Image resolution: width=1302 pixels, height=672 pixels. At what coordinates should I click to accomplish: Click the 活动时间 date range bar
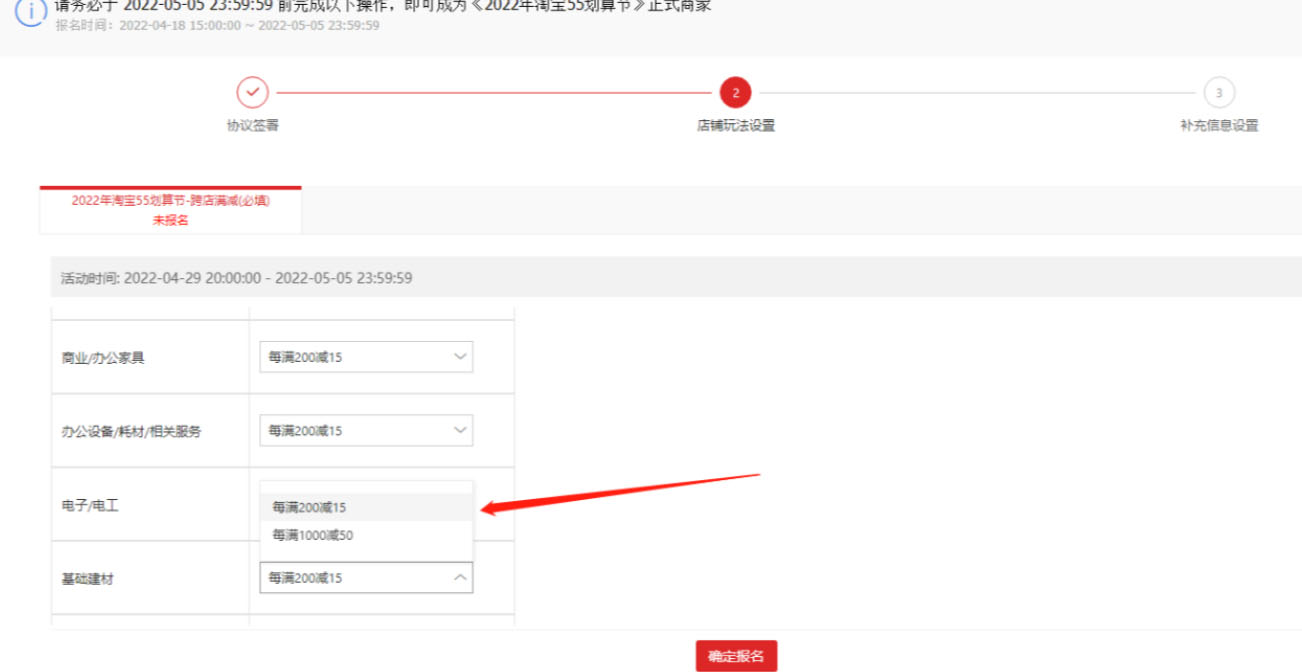237,278
